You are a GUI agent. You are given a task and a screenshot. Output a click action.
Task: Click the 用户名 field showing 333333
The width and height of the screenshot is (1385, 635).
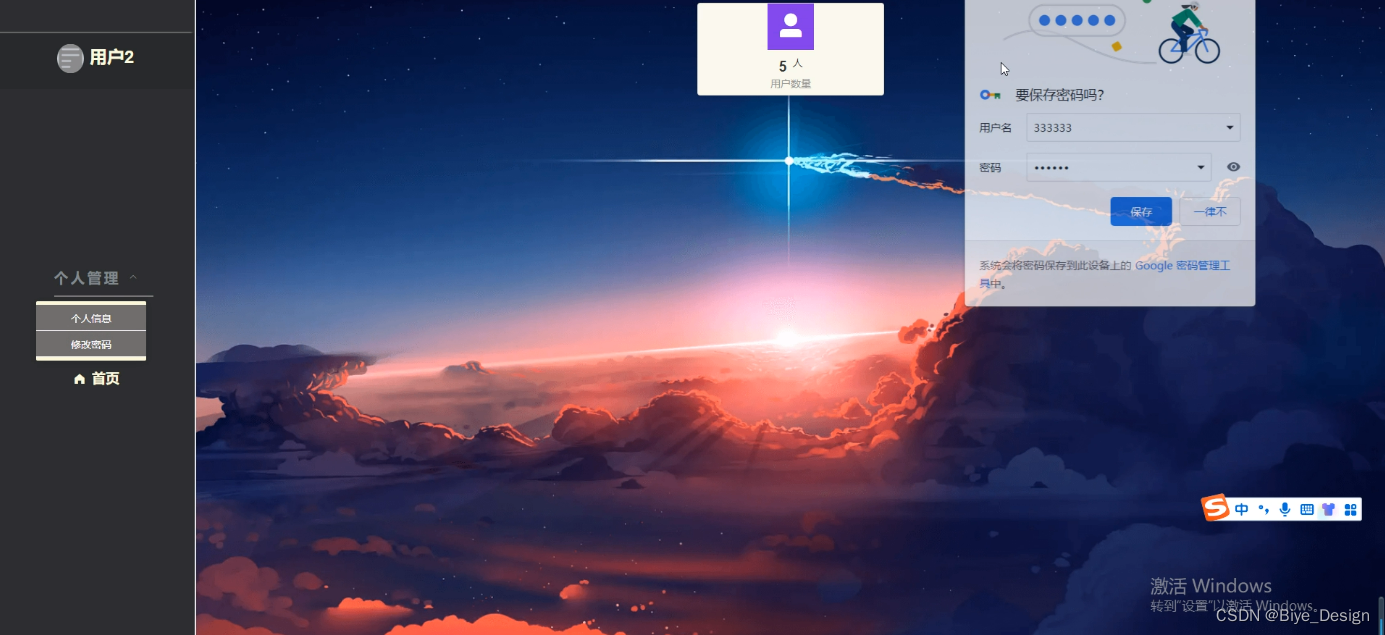tap(1133, 128)
